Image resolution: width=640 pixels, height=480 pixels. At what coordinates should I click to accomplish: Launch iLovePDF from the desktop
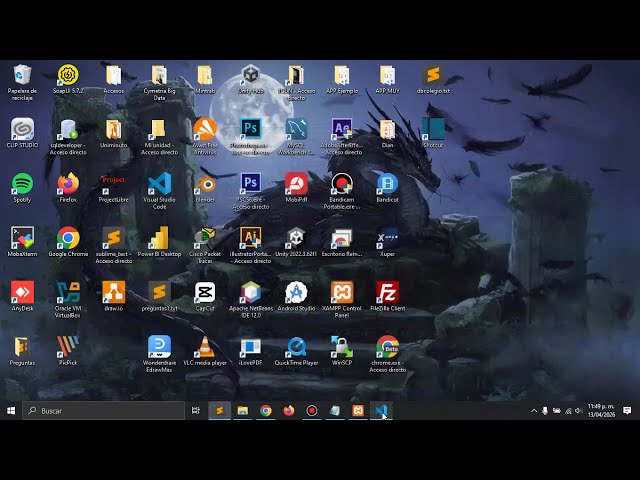(251, 351)
